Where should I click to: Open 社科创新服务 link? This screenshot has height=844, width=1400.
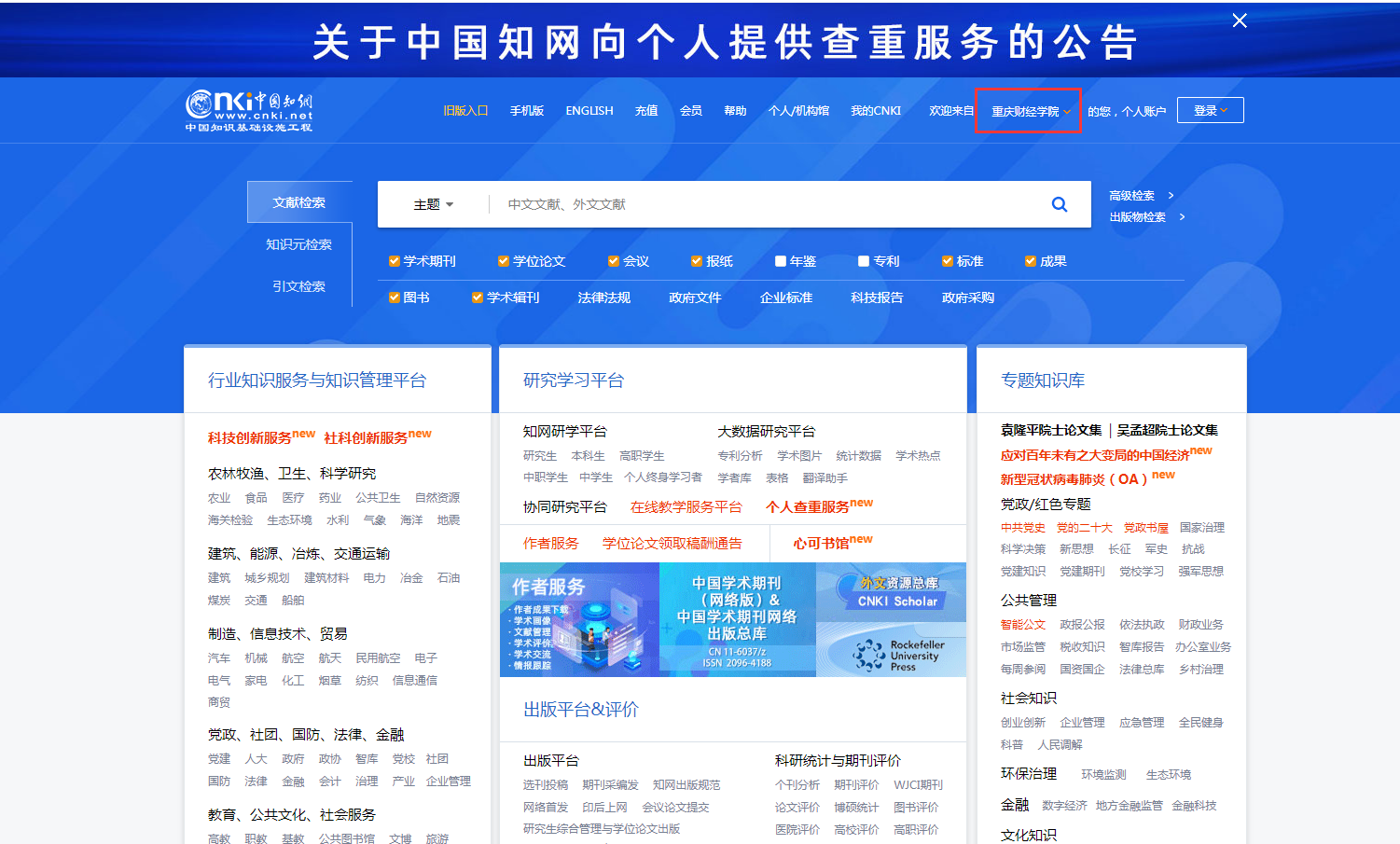[x=366, y=437]
